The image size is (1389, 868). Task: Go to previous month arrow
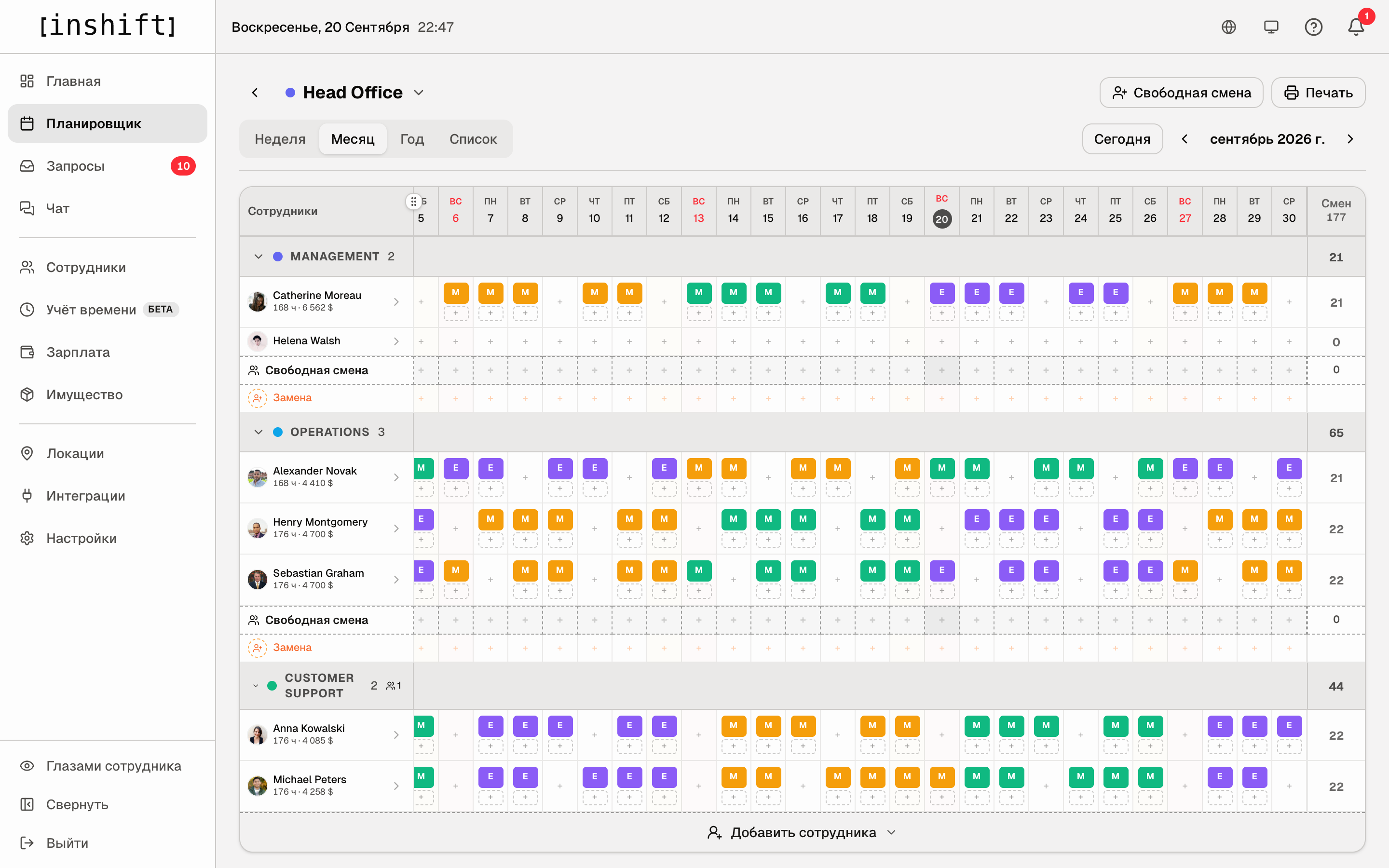tap(1184, 139)
